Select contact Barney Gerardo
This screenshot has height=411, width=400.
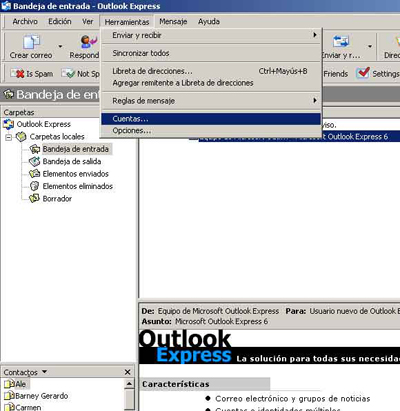coord(41,396)
